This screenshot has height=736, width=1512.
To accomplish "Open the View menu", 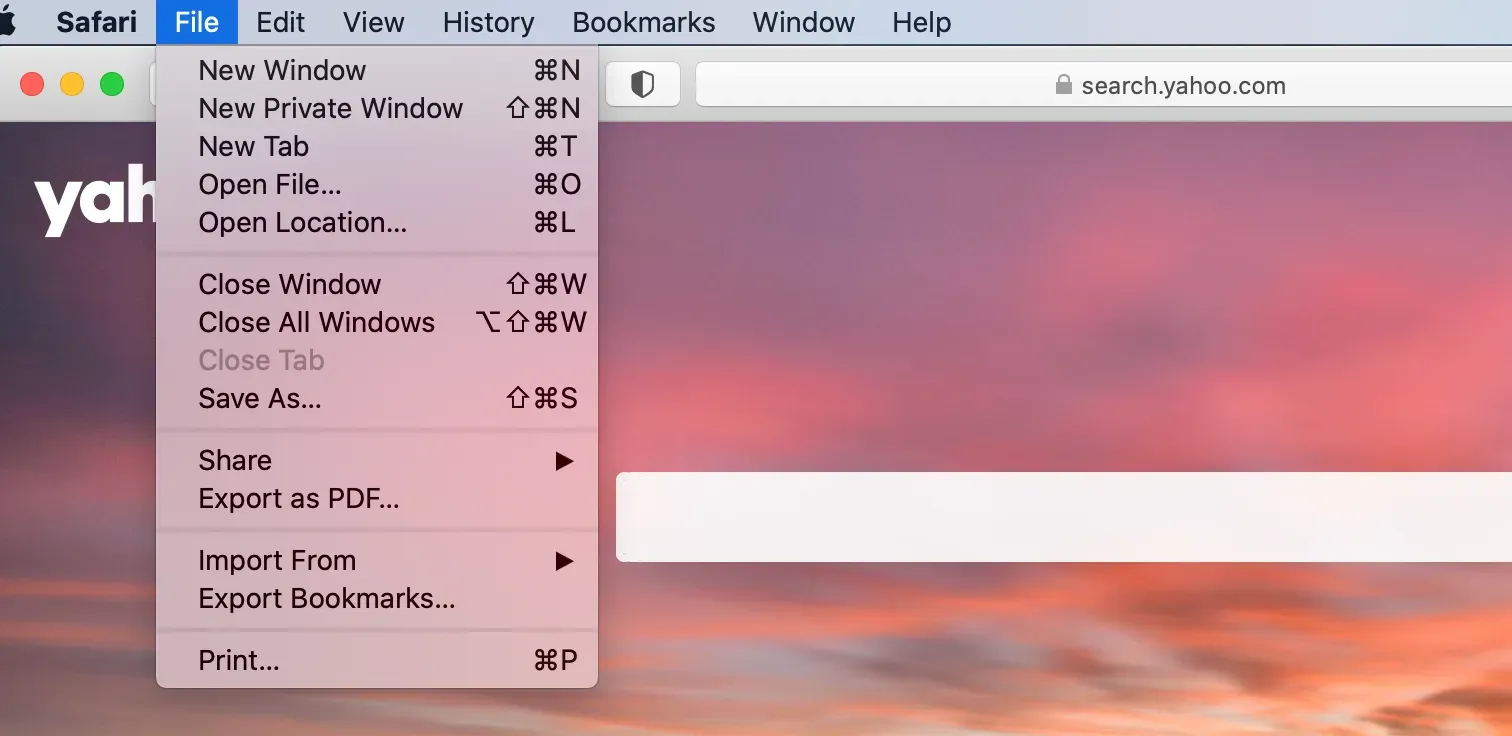I will (x=373, y=22).
